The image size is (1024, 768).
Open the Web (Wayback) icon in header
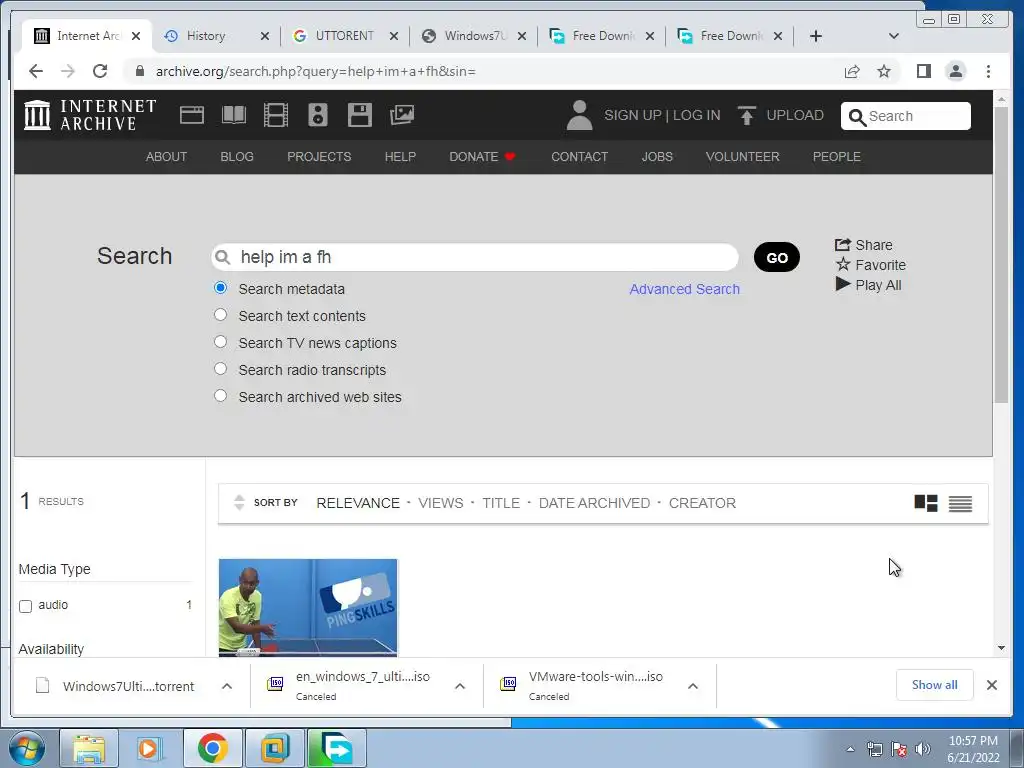pyautogui.click(x=192, y=115)
